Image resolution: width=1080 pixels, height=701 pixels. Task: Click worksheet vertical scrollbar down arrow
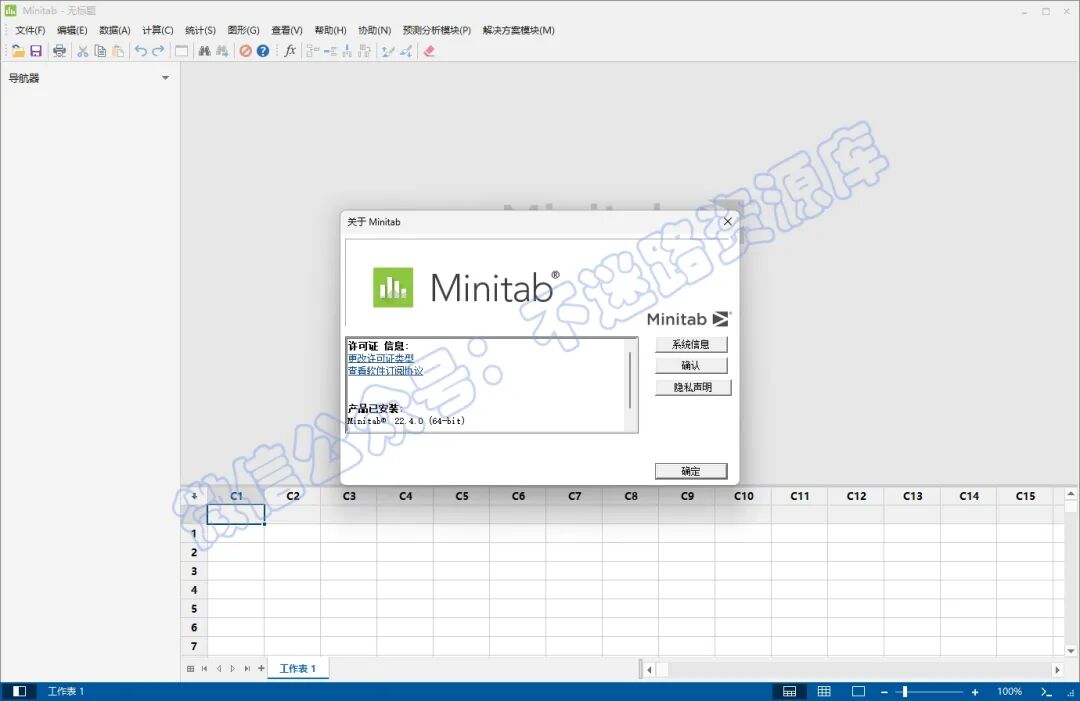(x=1070, y=650)
